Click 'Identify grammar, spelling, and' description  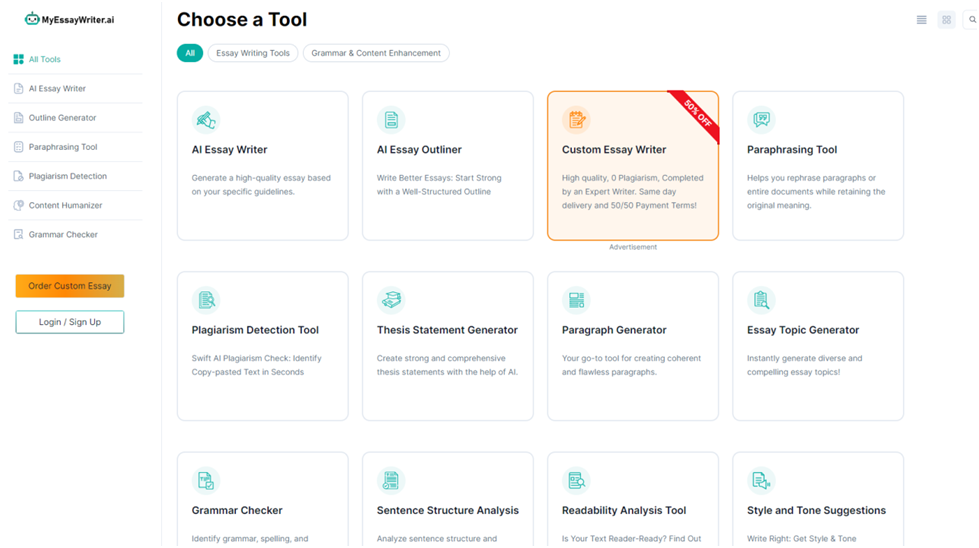coord(250,539)
